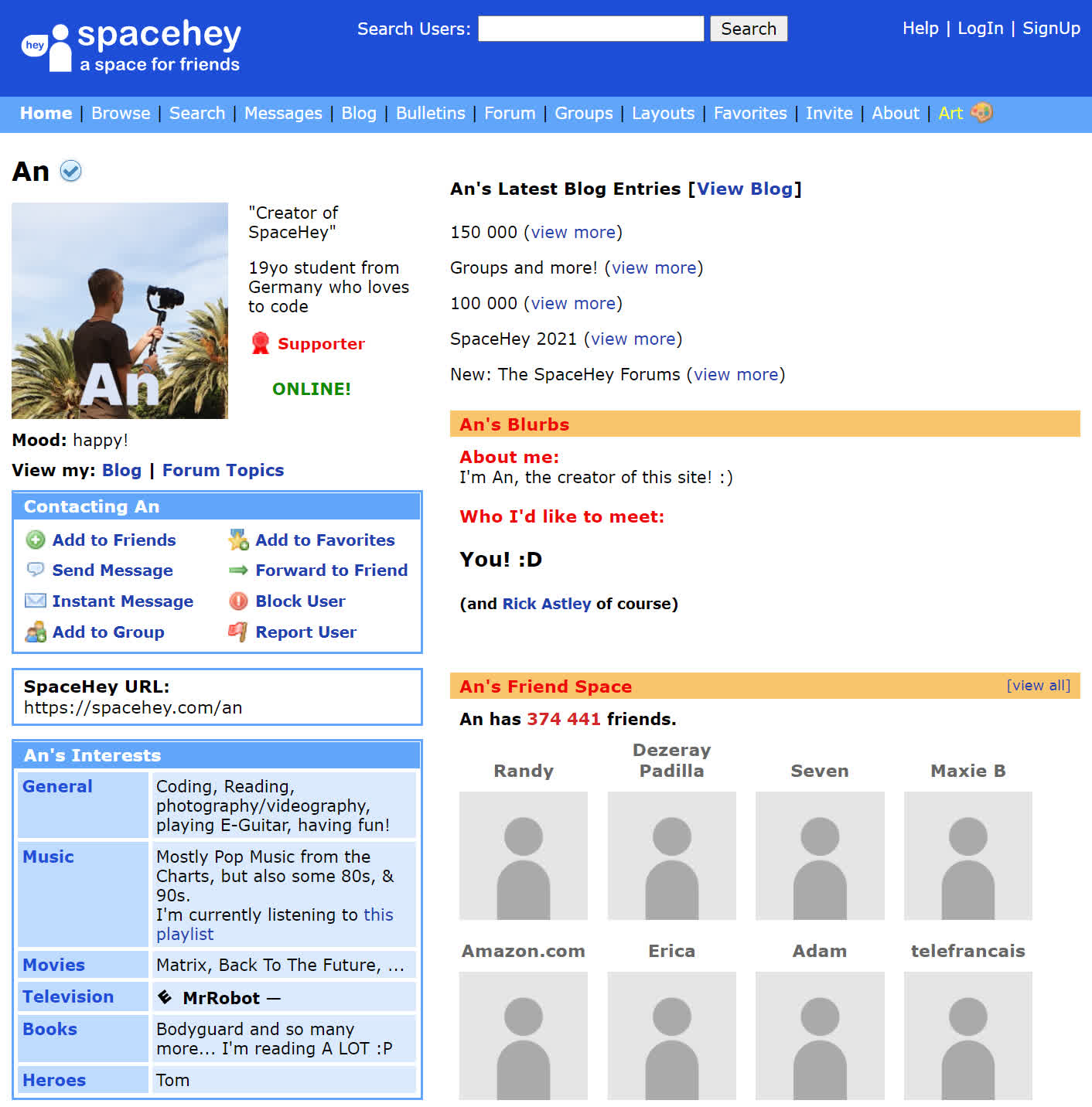Image resolution: width=1092 pixels, height=1107 pixels.
Task: Open Search in navigation bar
Action: coord(197,113)
